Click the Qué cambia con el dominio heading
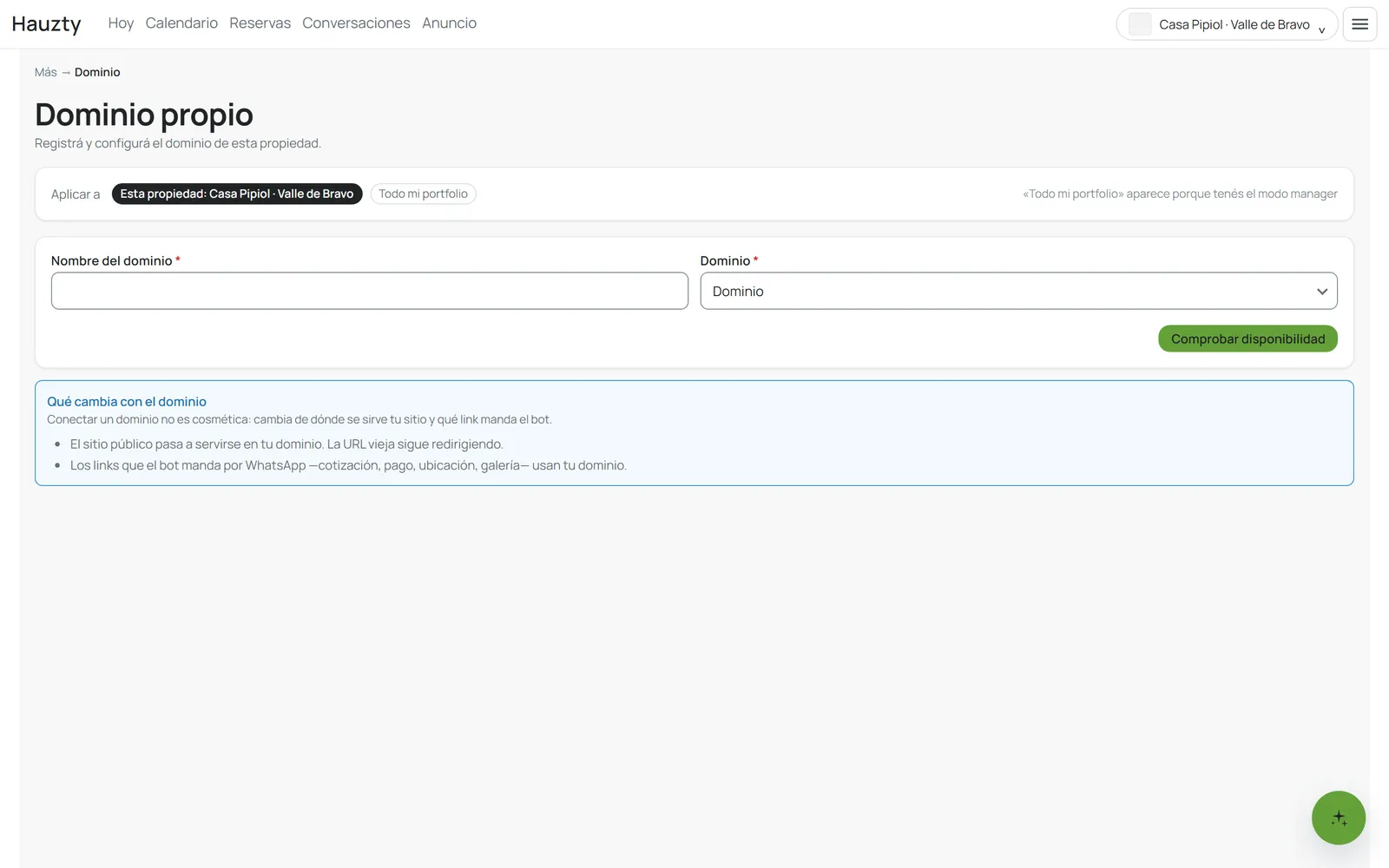The image size is (1389, 868). [x=127, y=401]
